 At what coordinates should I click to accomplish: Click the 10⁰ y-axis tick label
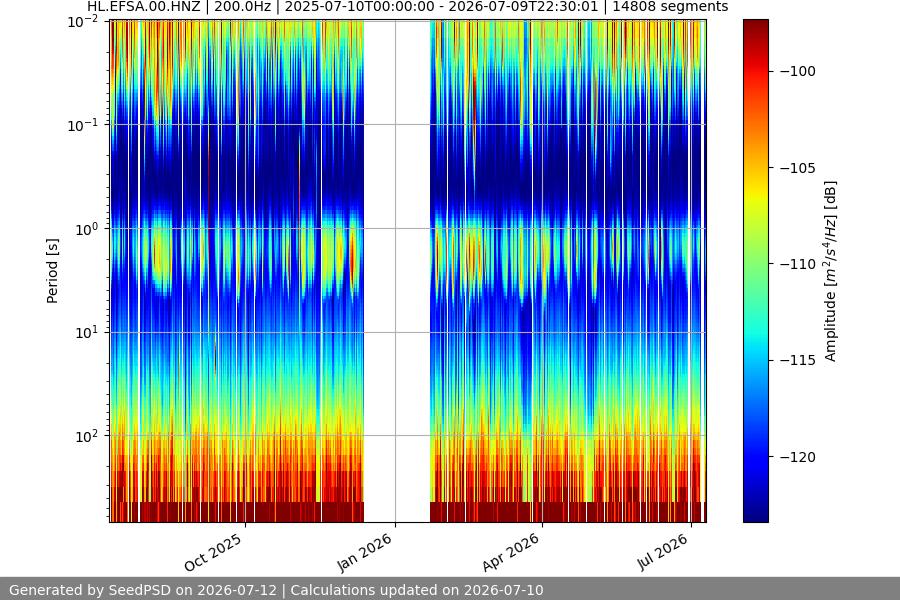88,229
